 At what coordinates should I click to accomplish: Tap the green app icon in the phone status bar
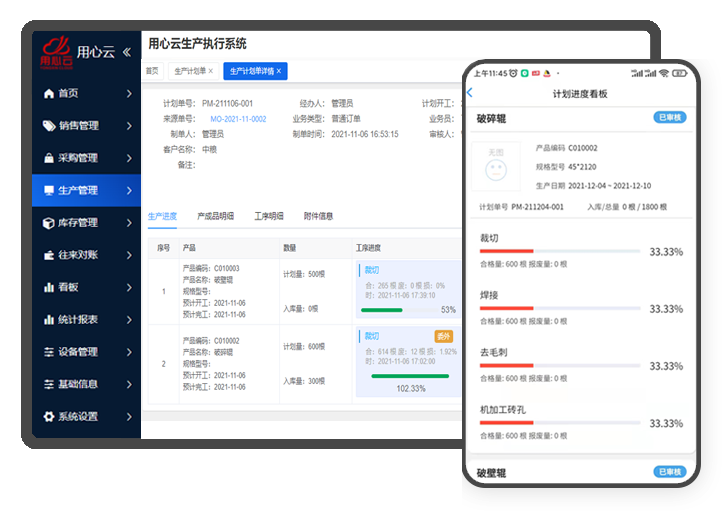524,73
